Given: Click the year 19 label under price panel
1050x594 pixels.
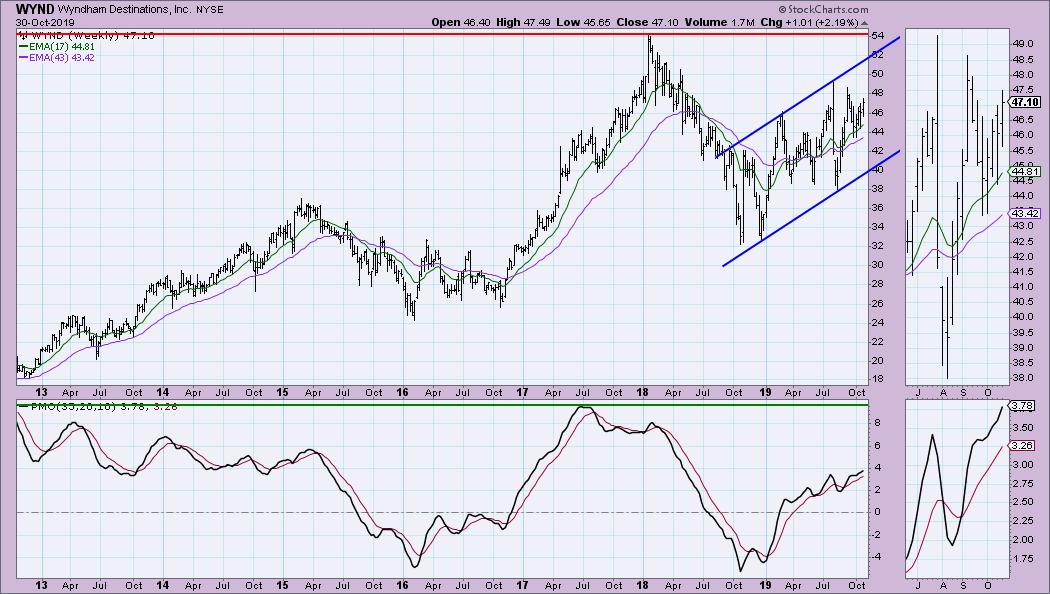Looking at the screenshot, I should point(765,392).
